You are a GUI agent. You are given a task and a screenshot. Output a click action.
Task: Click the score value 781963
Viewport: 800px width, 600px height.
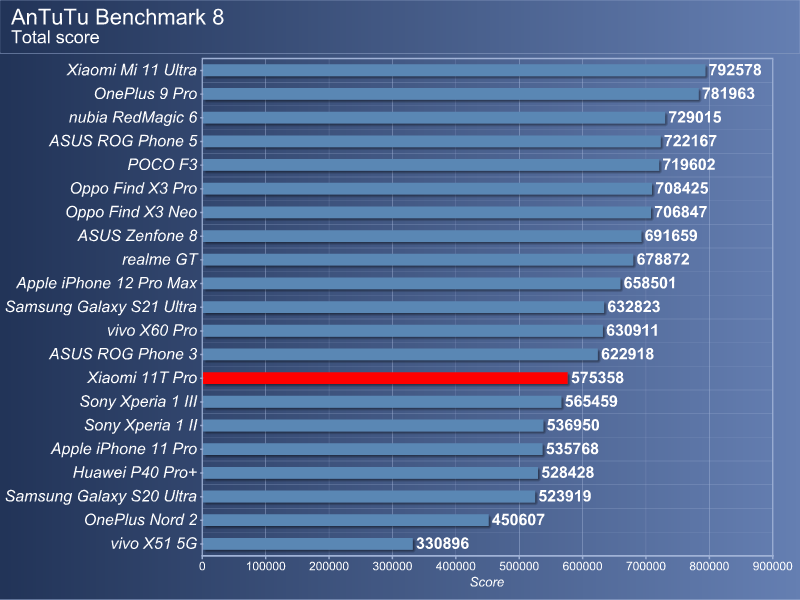coord(728,94)
